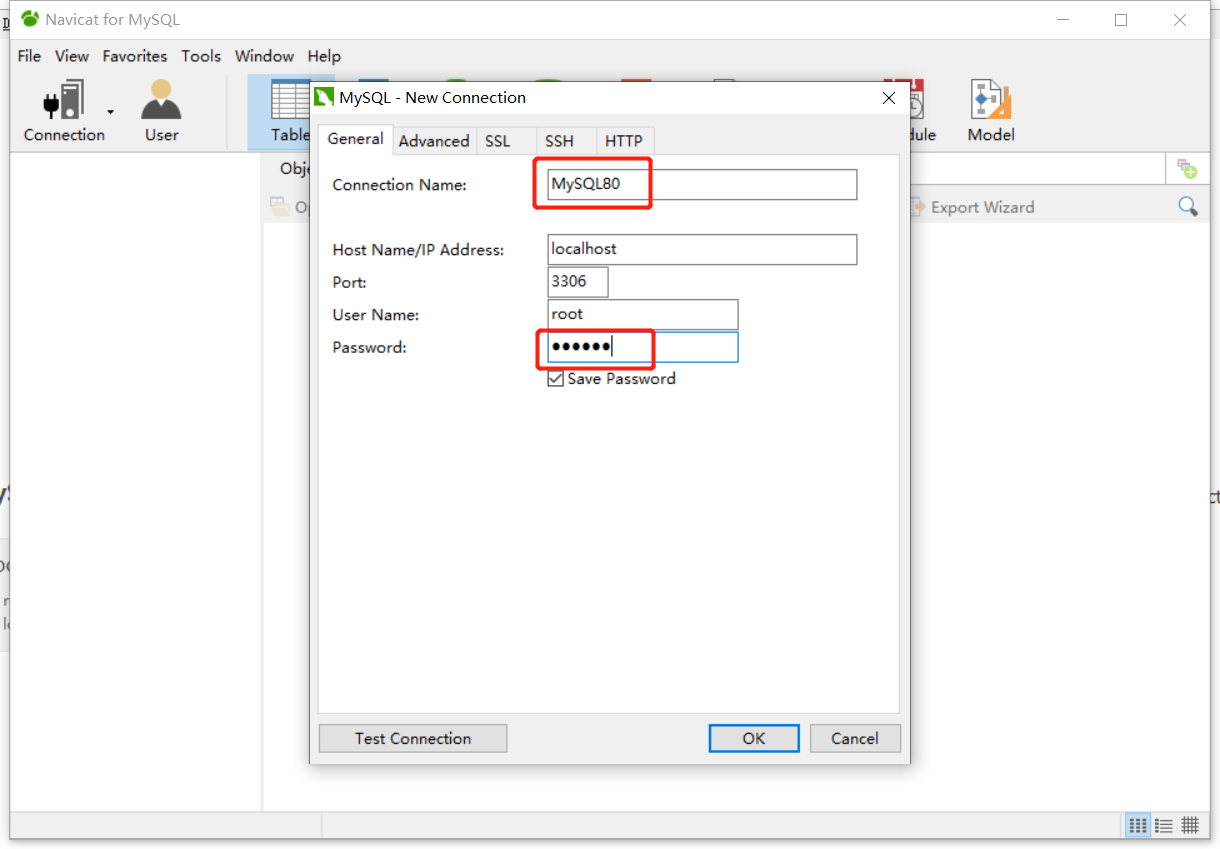Open the SSH tab
1220x849 pixels.
(559, 141)
